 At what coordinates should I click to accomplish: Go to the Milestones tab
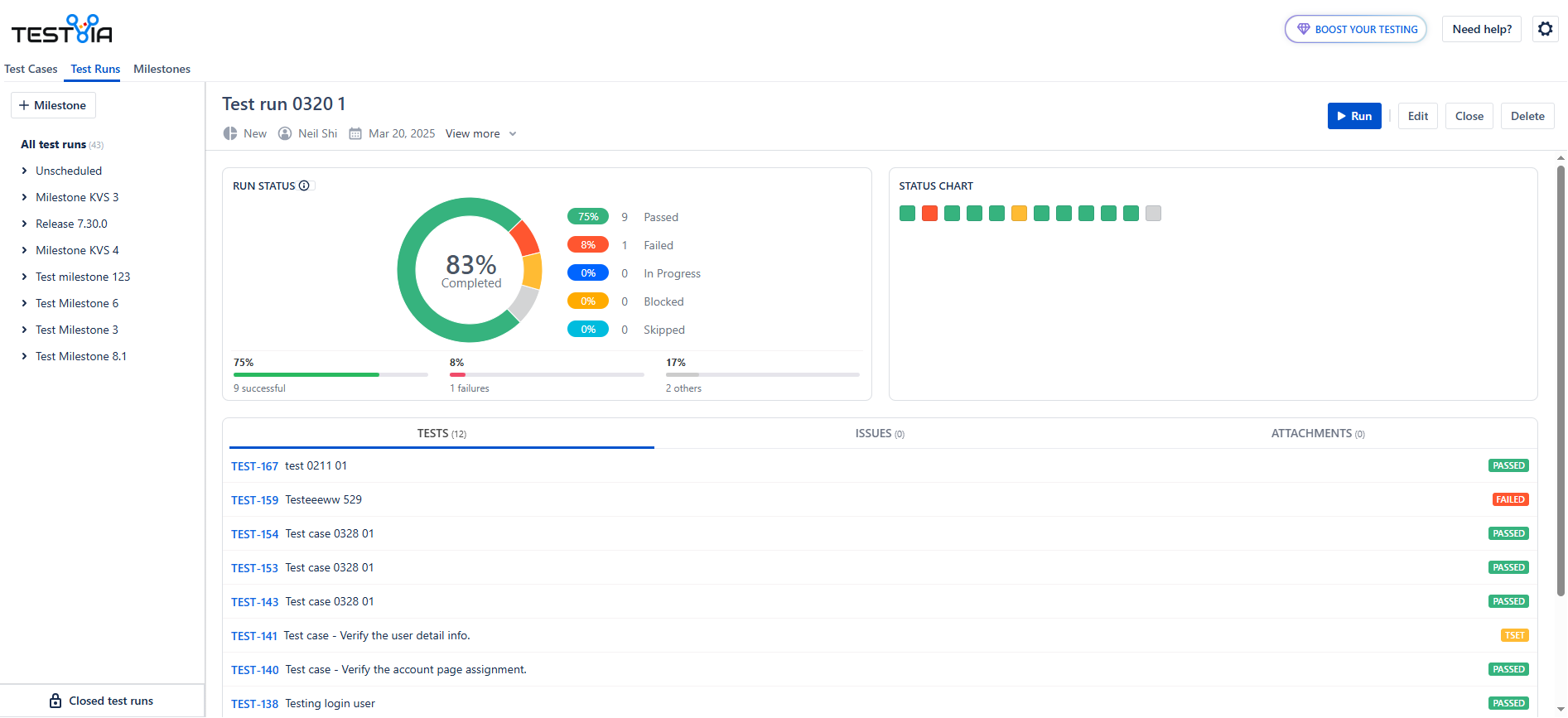[162, 69]
